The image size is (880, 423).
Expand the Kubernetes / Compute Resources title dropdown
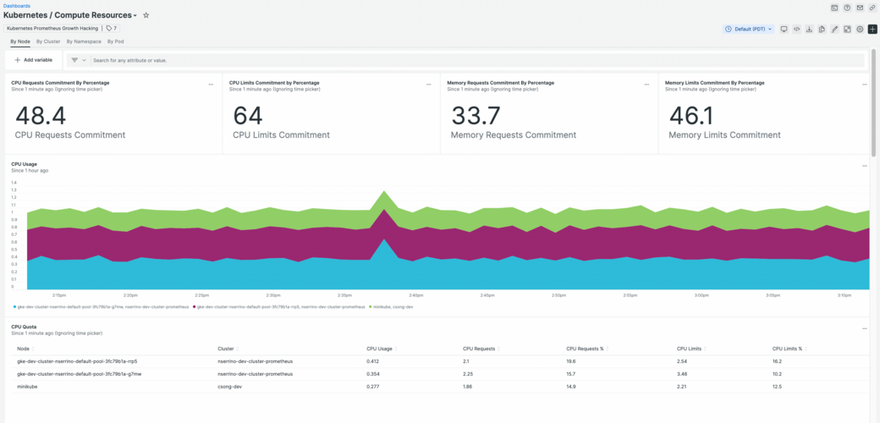(x=135, y=16)
